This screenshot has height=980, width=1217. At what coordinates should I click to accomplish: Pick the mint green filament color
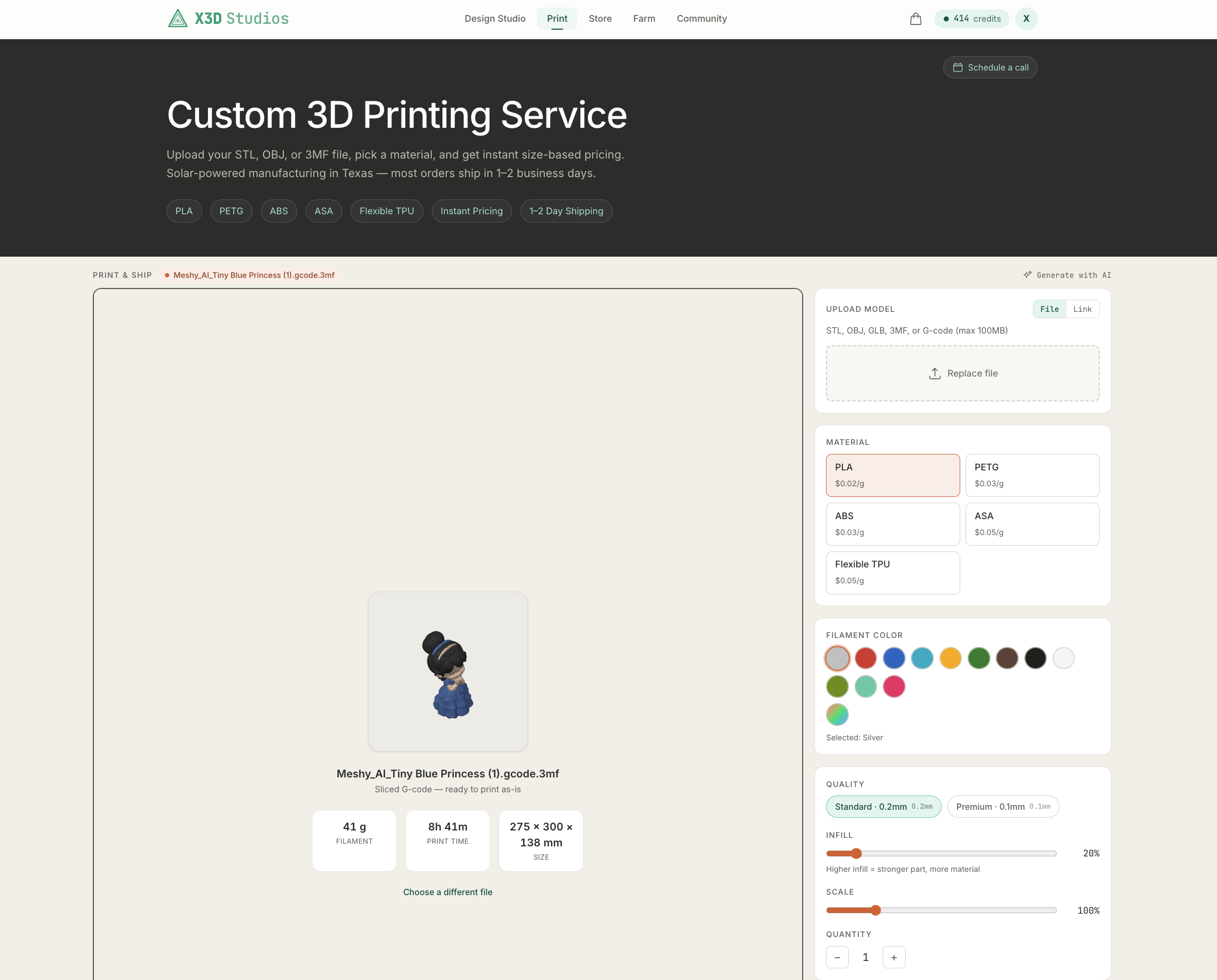(865, 686)
